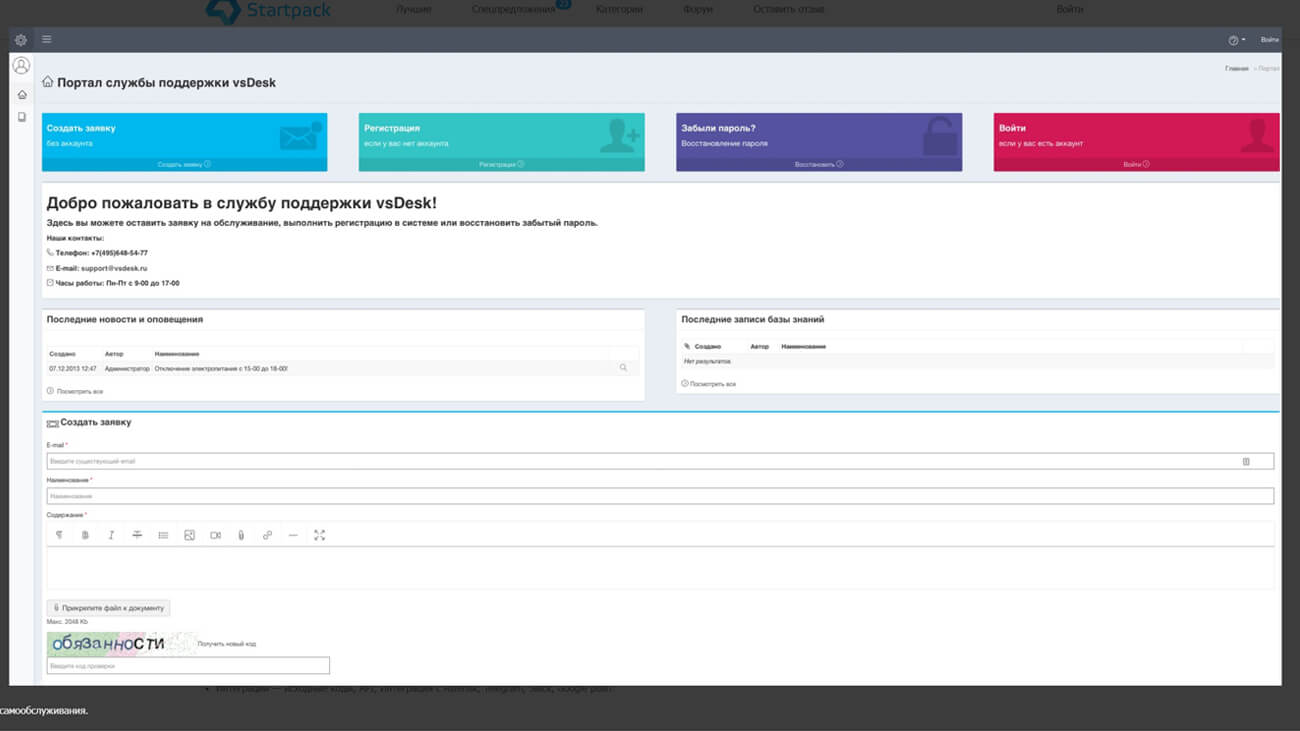This screenshot has width=1300, height=731.
Task: Click the Регистрация footer link on teal tile
Action: coord(501,164)
